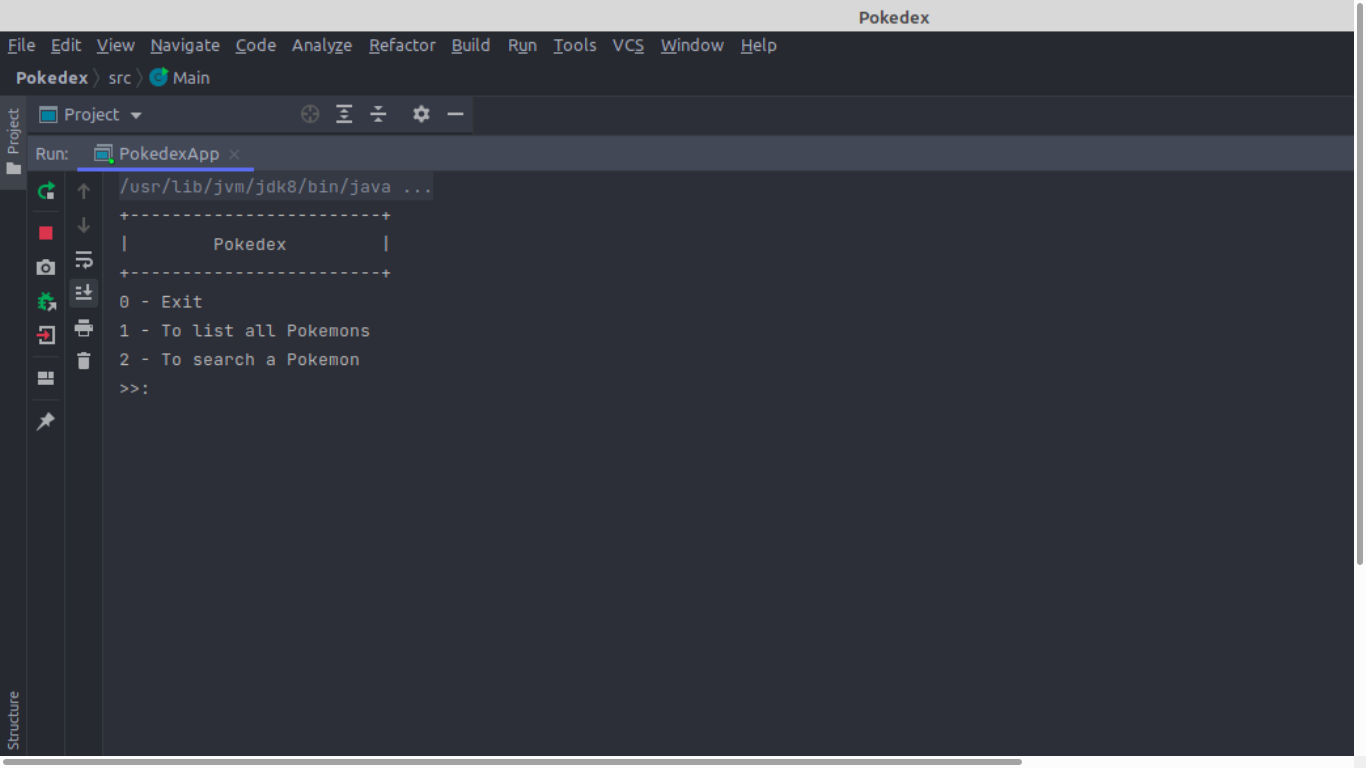Open the Project panel settings gear
The width and height of the screenshot is (1366, 768).
pyautogui.click(x=421, y=114)
